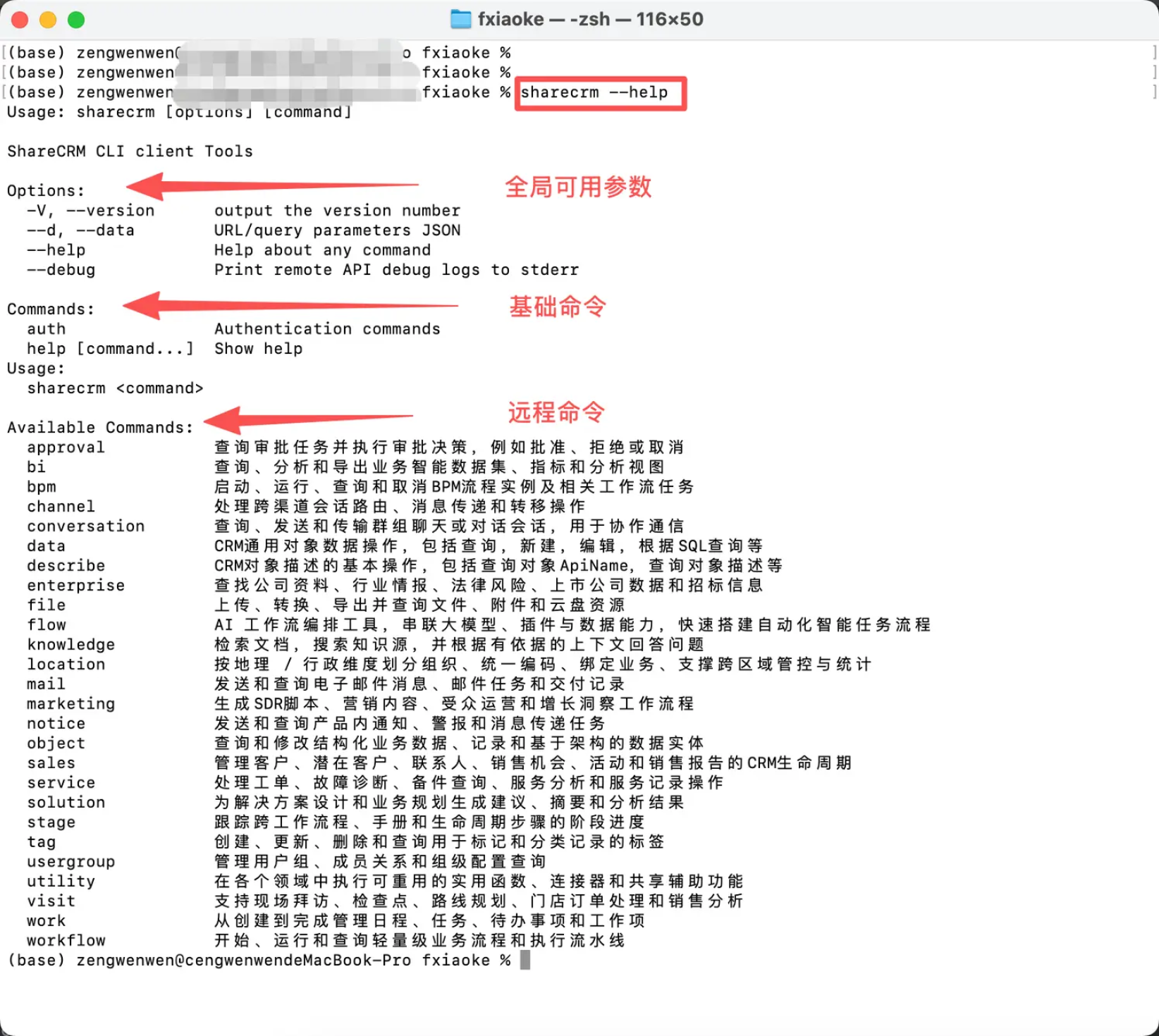Click the typed 'sharecrm --help' command
Viewport: 1159px width, 1036px height.
tap(594, 92)
